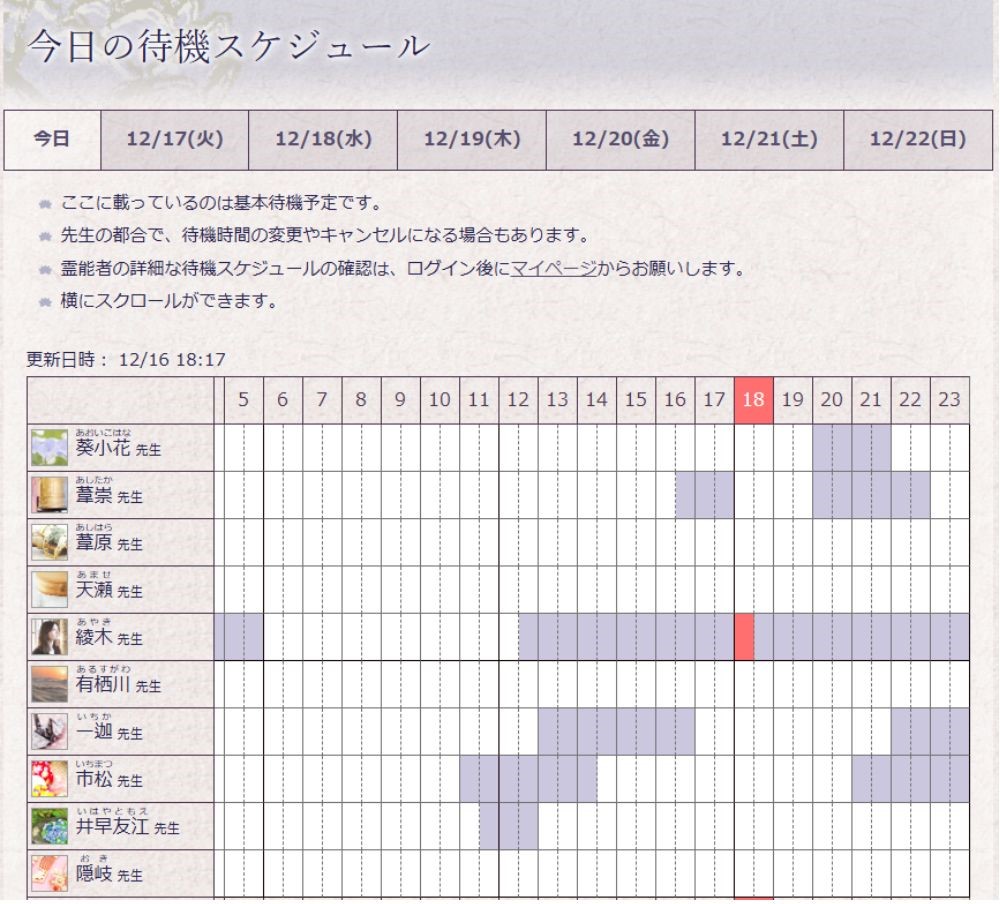
Task: Click 一迦's shaded 13-16 availability block
Action: (617, 731)
